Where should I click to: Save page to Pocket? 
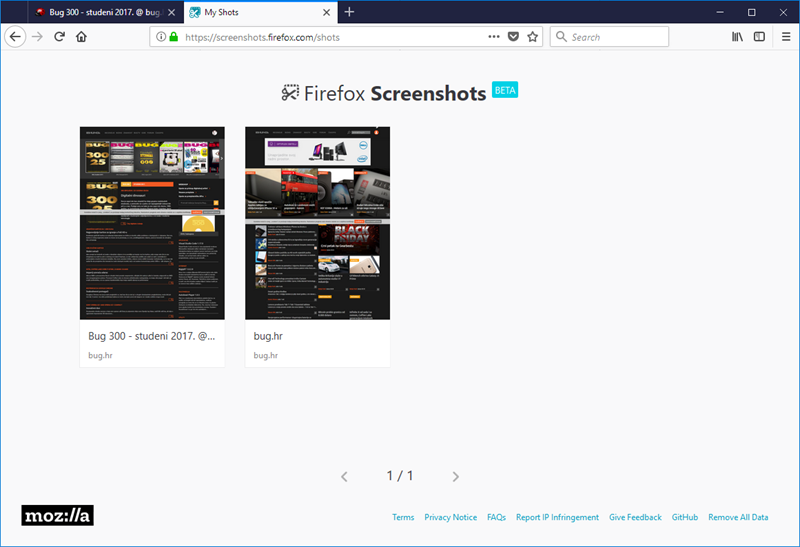pos(513,37)
